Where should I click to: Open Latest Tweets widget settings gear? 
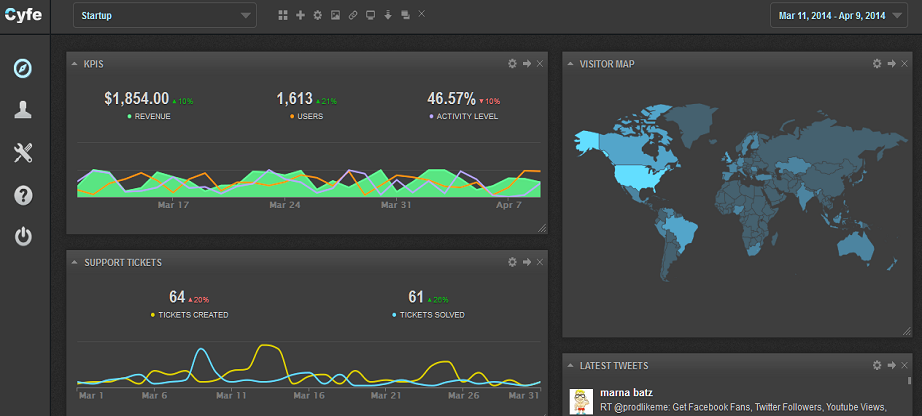tap(877, 365)
